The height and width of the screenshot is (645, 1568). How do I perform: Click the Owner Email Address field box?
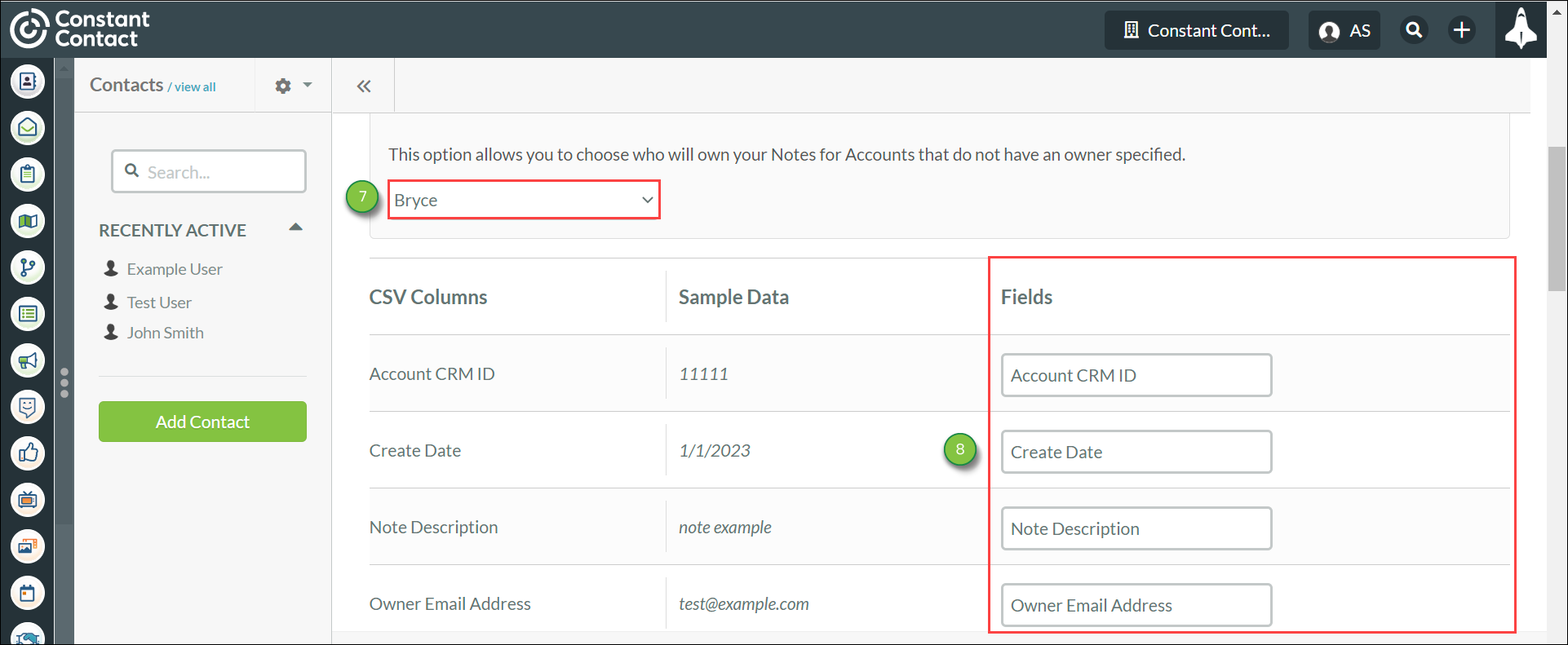[1136, 605]
